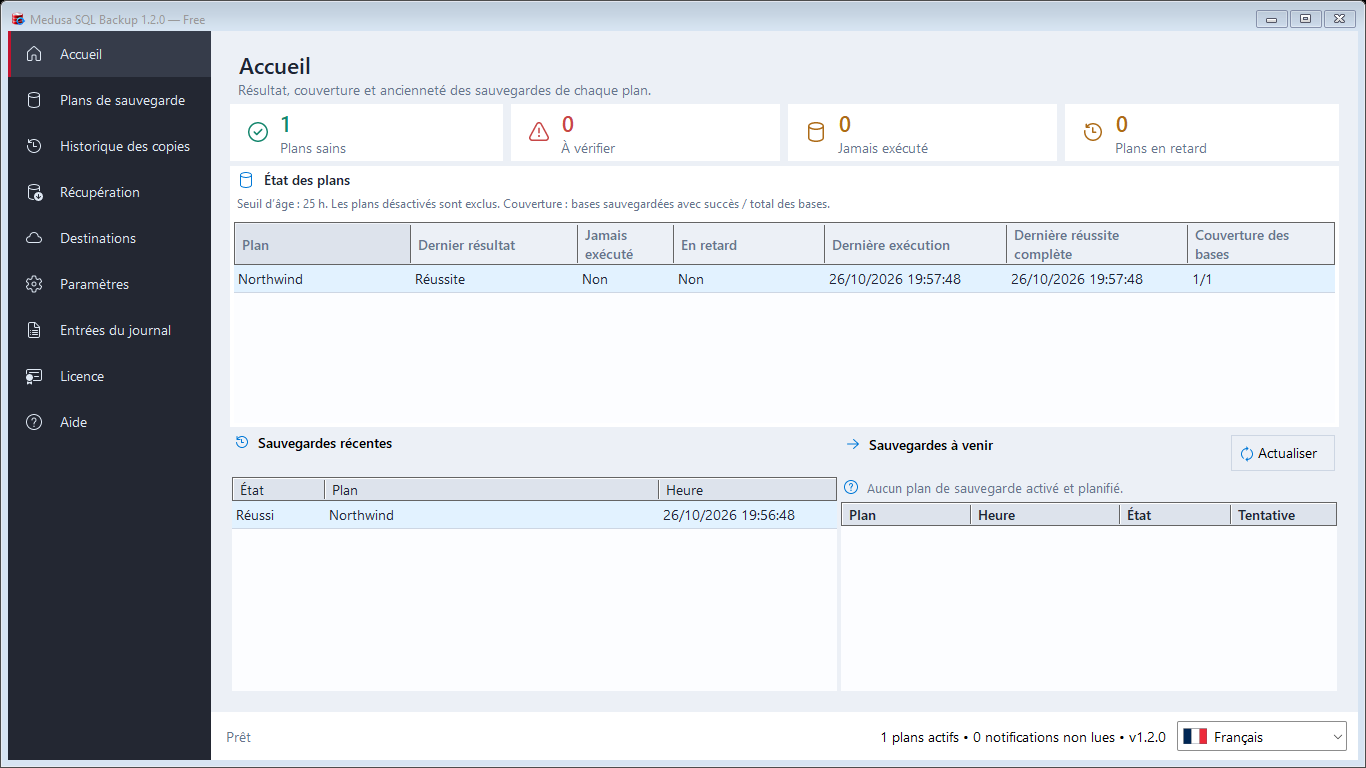Click the database icon next to État des plans
1366x768 pixels.
(x=246, y=181)
